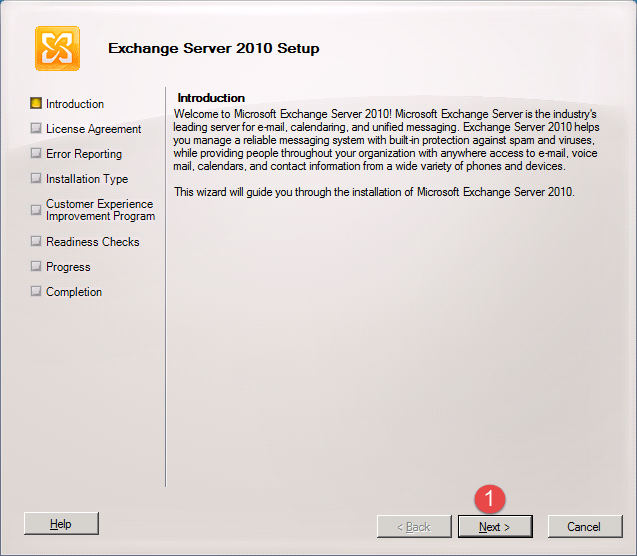Screen dimensions: 637x556
Task: Click the License Agreement step indicator square
Action: tap(36, 128)
